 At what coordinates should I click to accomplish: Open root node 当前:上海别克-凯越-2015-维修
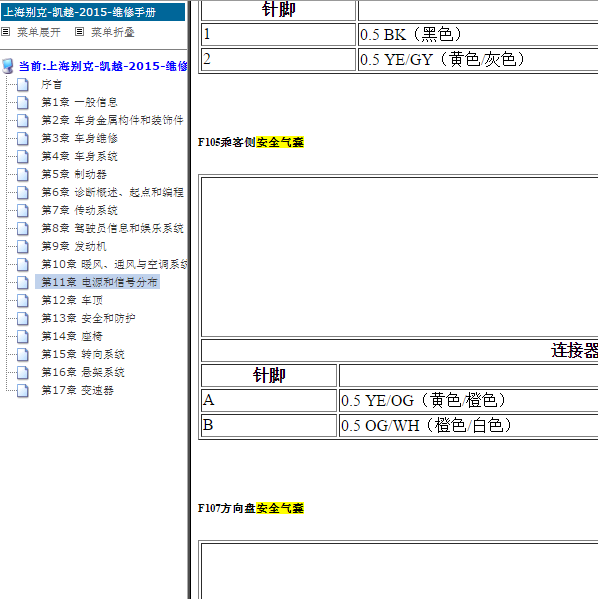coord(103,66)
